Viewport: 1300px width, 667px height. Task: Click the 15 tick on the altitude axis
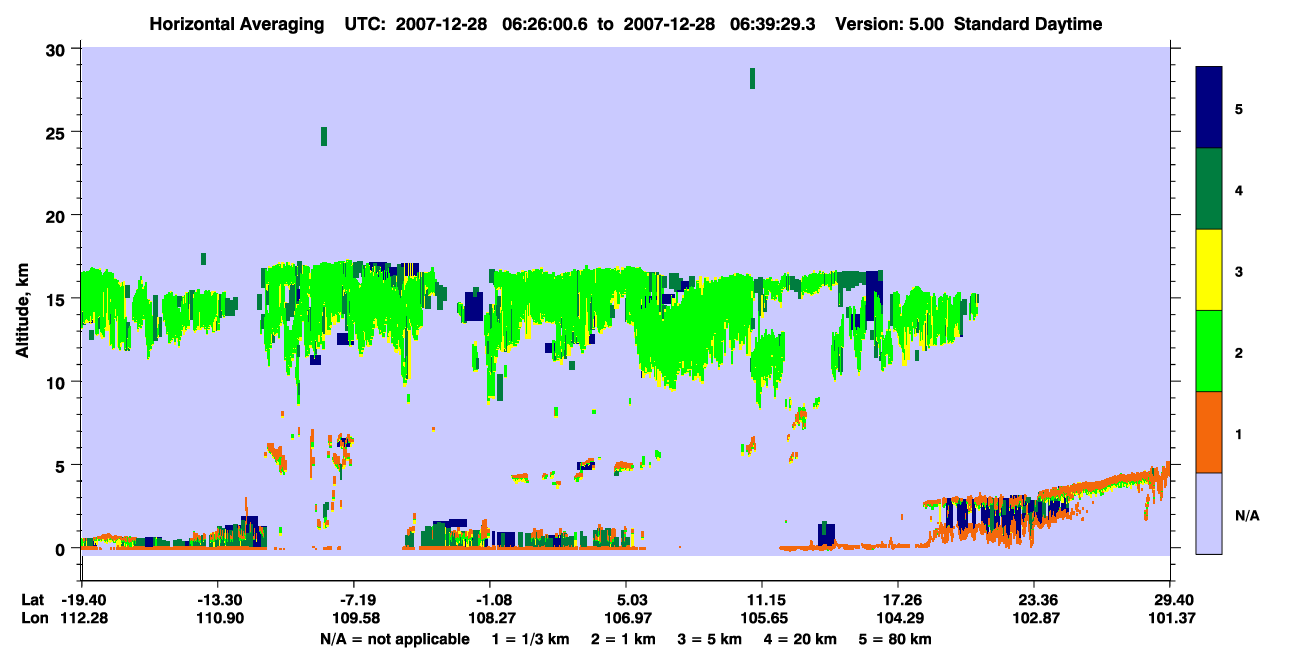click(x=57, y=299)
